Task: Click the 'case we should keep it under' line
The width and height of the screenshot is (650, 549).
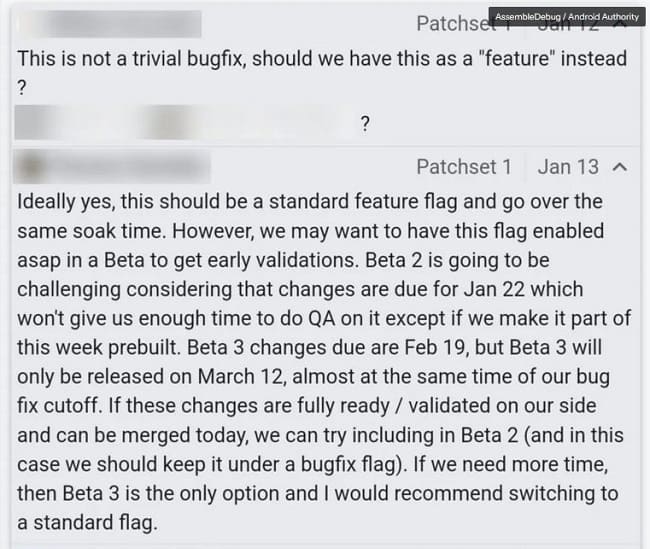Action: (313, 464)
